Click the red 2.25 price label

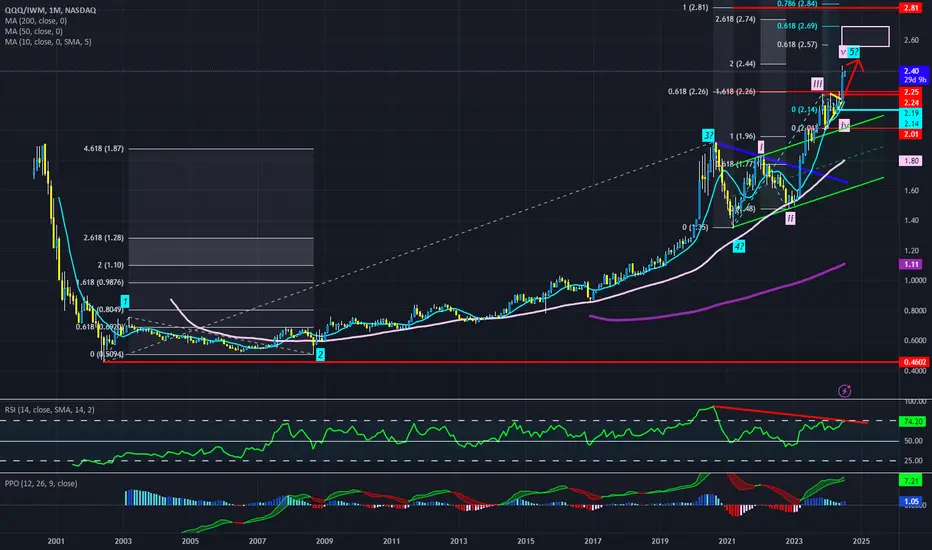click(911, 92)
